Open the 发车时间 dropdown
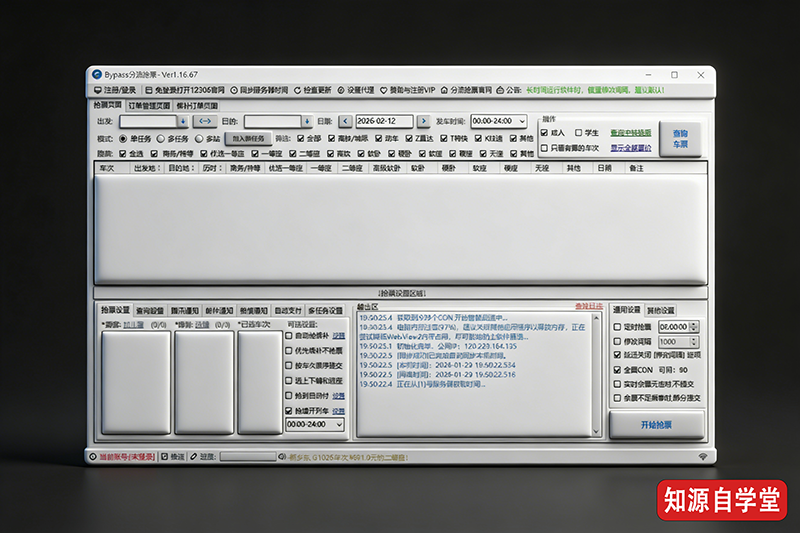The height and width of the screenshot is (533, 800). (x=521, y=121)
